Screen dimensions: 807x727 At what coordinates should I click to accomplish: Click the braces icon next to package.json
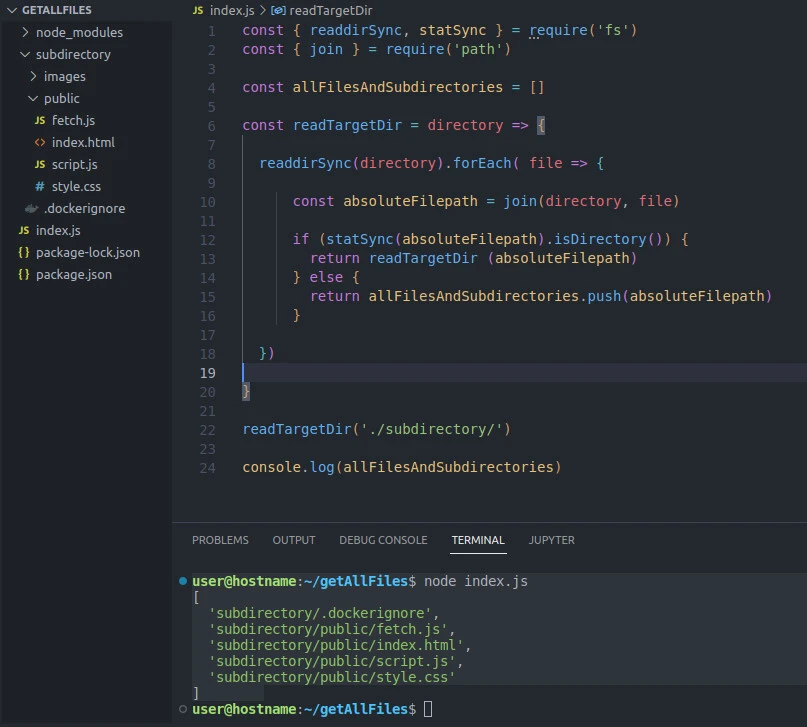pos(24,274)
